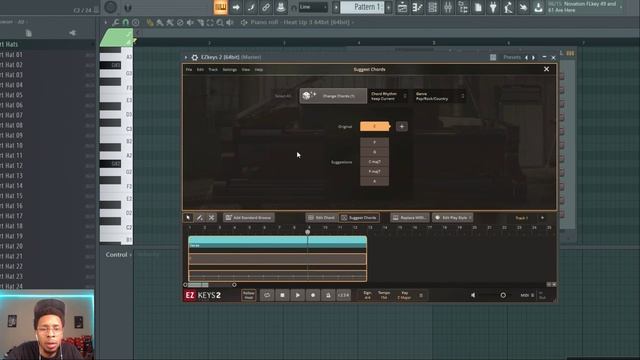Image resolution: width=640 pixels, height=360 pixels.
Task: Toggle Follow Host in EZkeys transport
Action: 249,295
